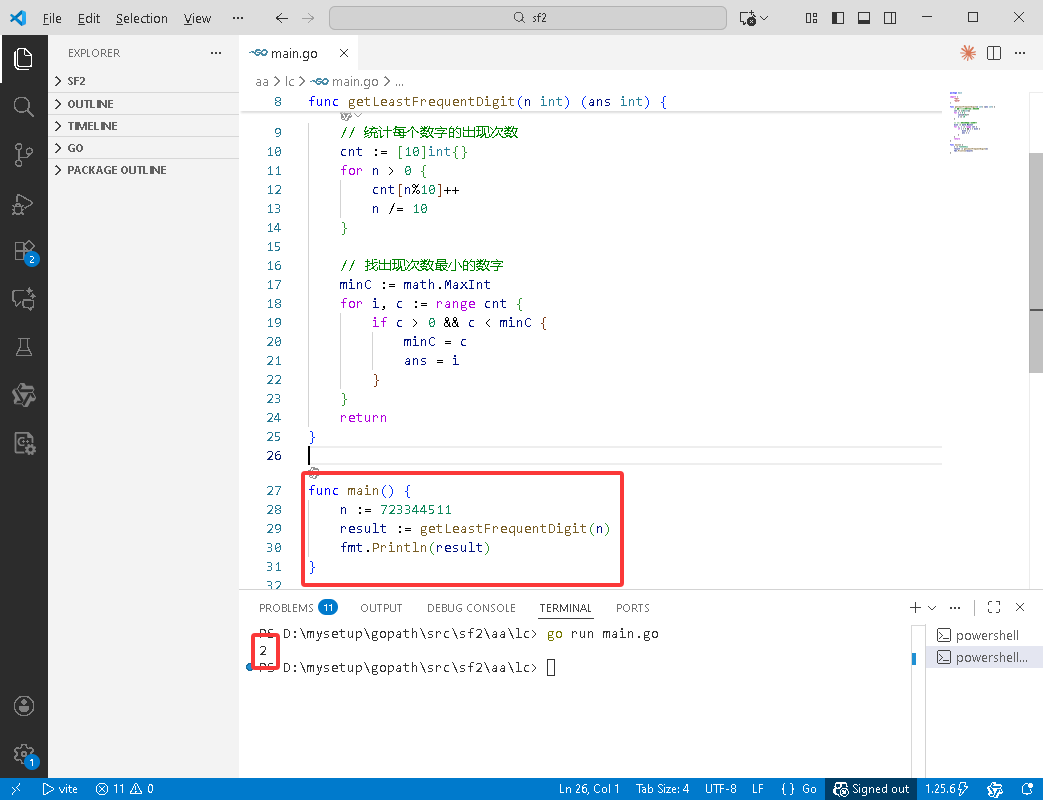The image size is (1043, 800).
Task: Open more menus via title bar ellipsis
Action: point(238,18)
